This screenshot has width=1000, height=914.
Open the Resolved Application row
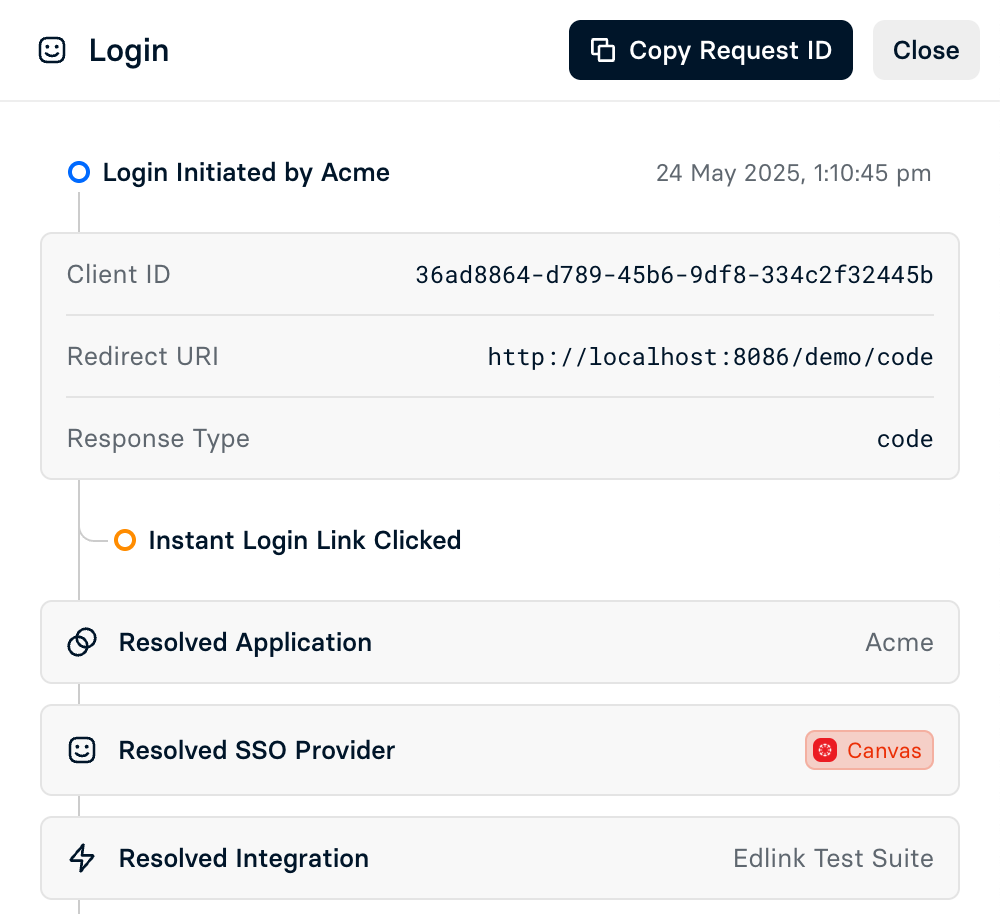[x=500, y=642]
